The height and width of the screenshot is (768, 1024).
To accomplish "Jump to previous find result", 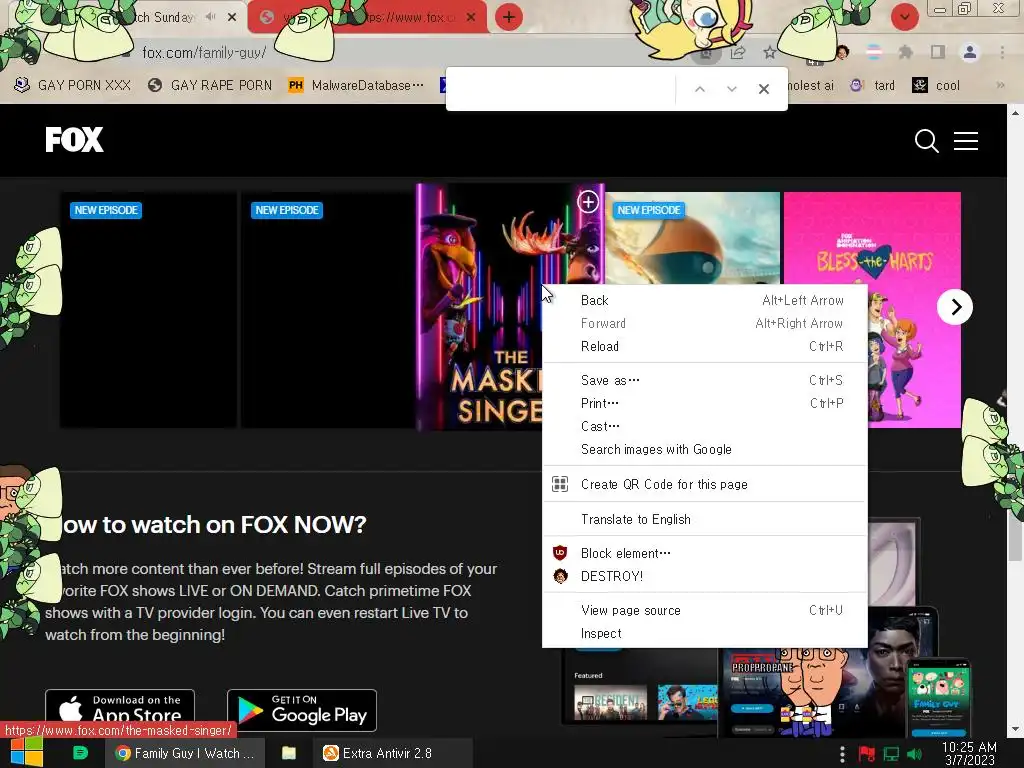I will point(699,89).
